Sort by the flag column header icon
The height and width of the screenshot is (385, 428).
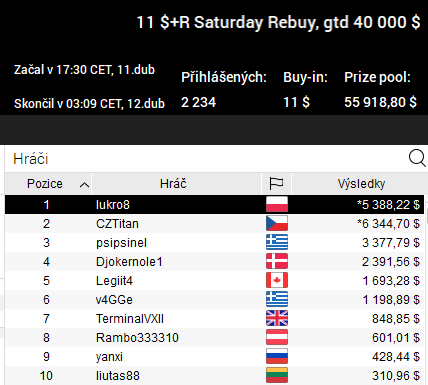(x=276, y=184)
